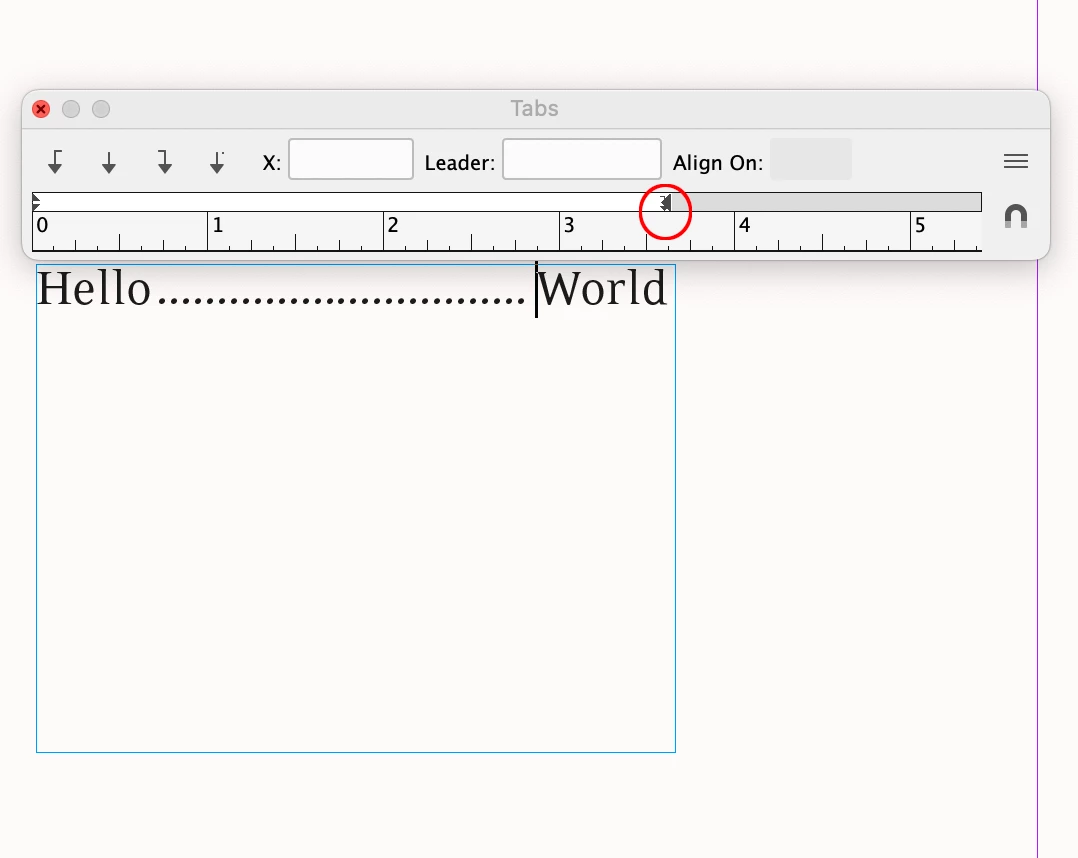Click the disabled Align On field
The width and height of the screenshot is (1078, 858).
(x=811, y=159)
